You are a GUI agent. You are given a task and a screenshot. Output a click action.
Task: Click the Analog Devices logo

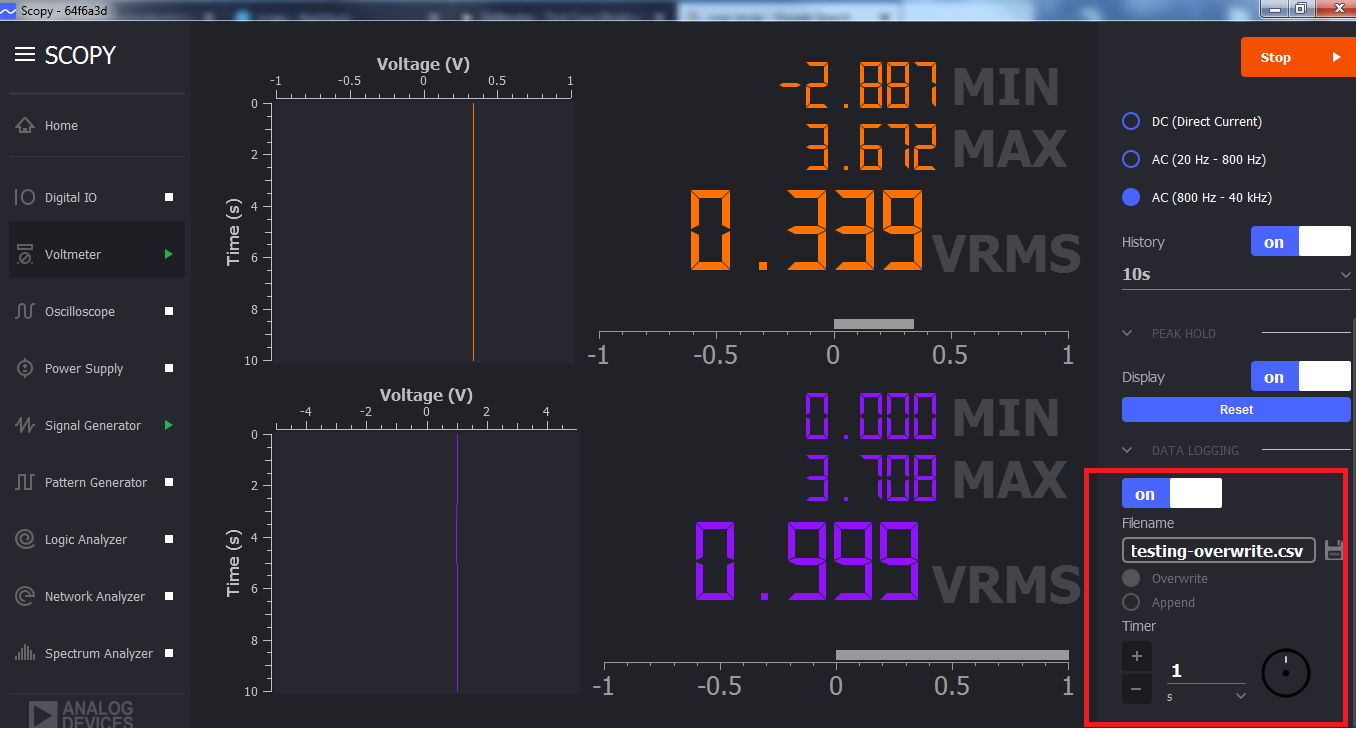(81, 714)
